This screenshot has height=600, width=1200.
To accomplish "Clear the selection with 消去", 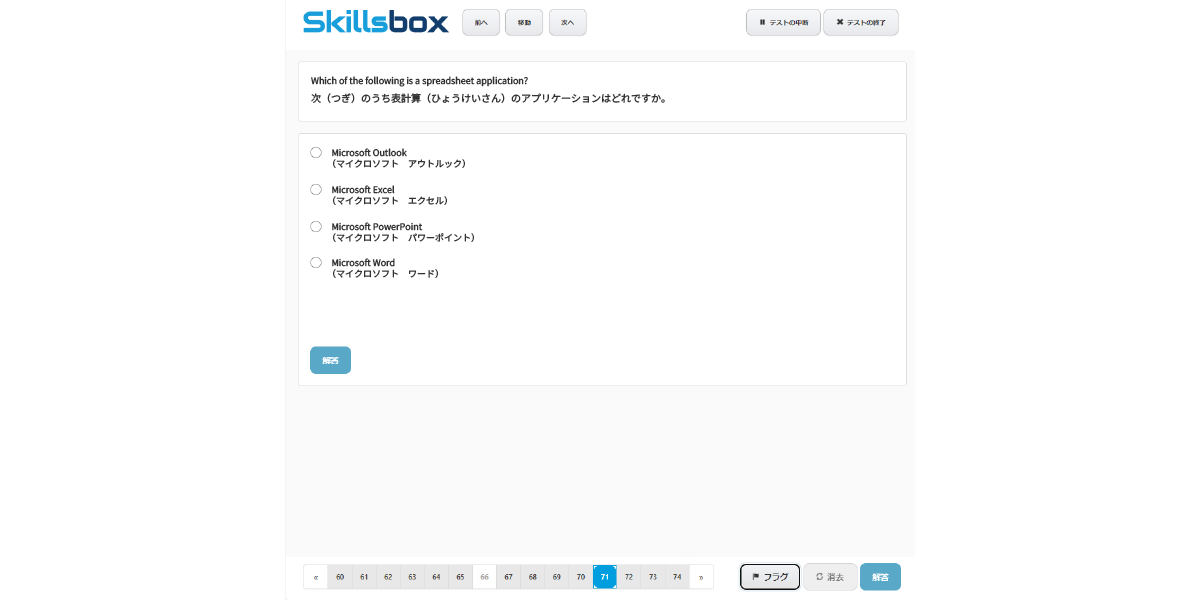I will coord(830,577).
